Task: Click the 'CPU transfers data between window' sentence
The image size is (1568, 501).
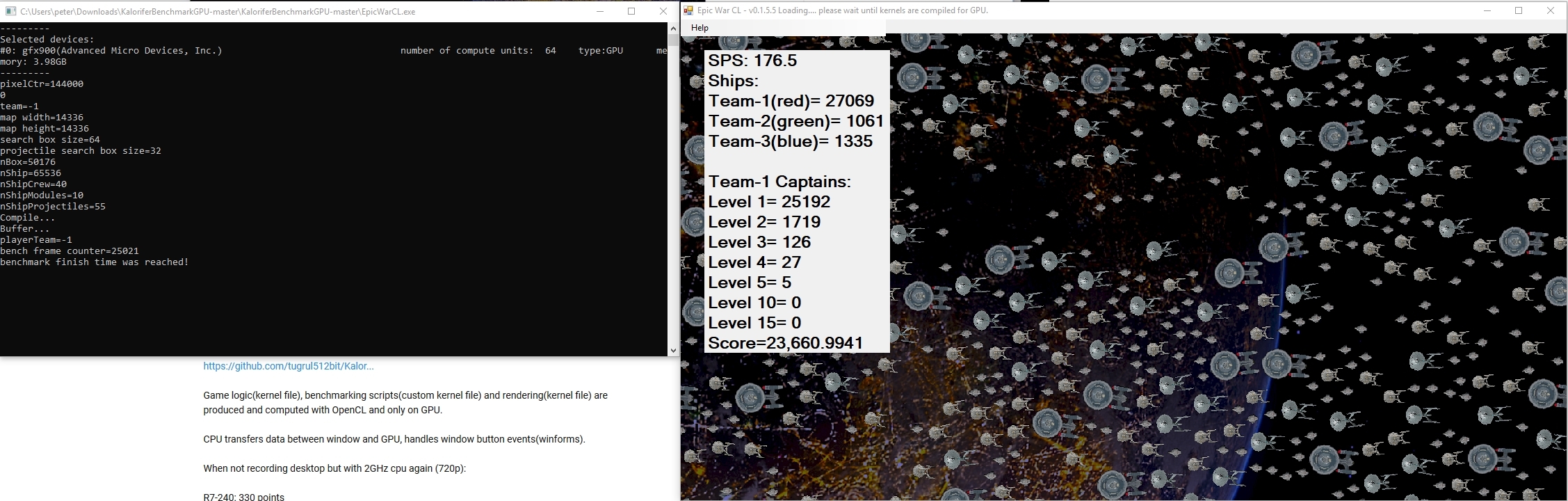Action: point(394,439)
